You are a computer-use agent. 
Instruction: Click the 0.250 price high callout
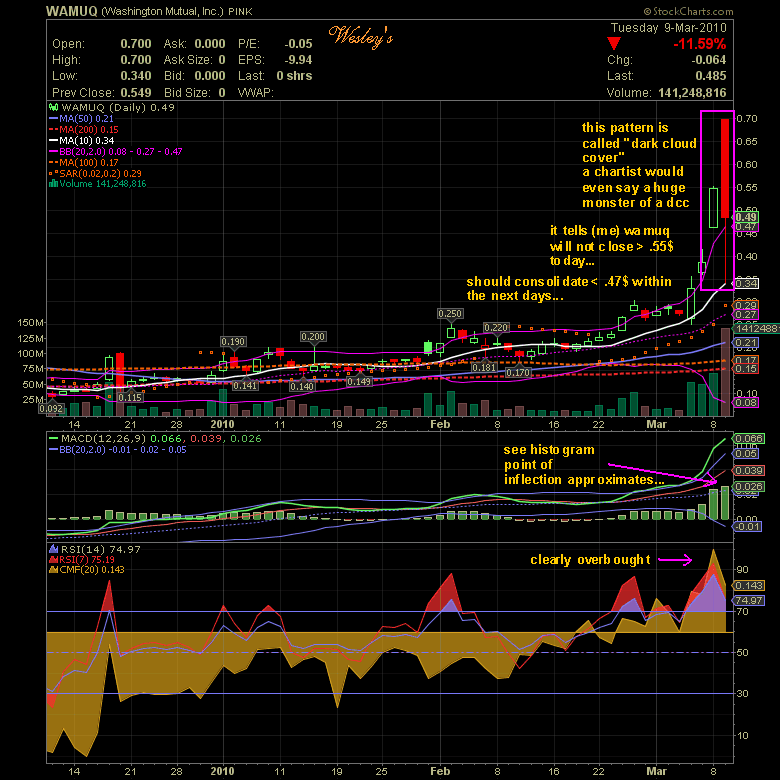click(x=450, y=313)
